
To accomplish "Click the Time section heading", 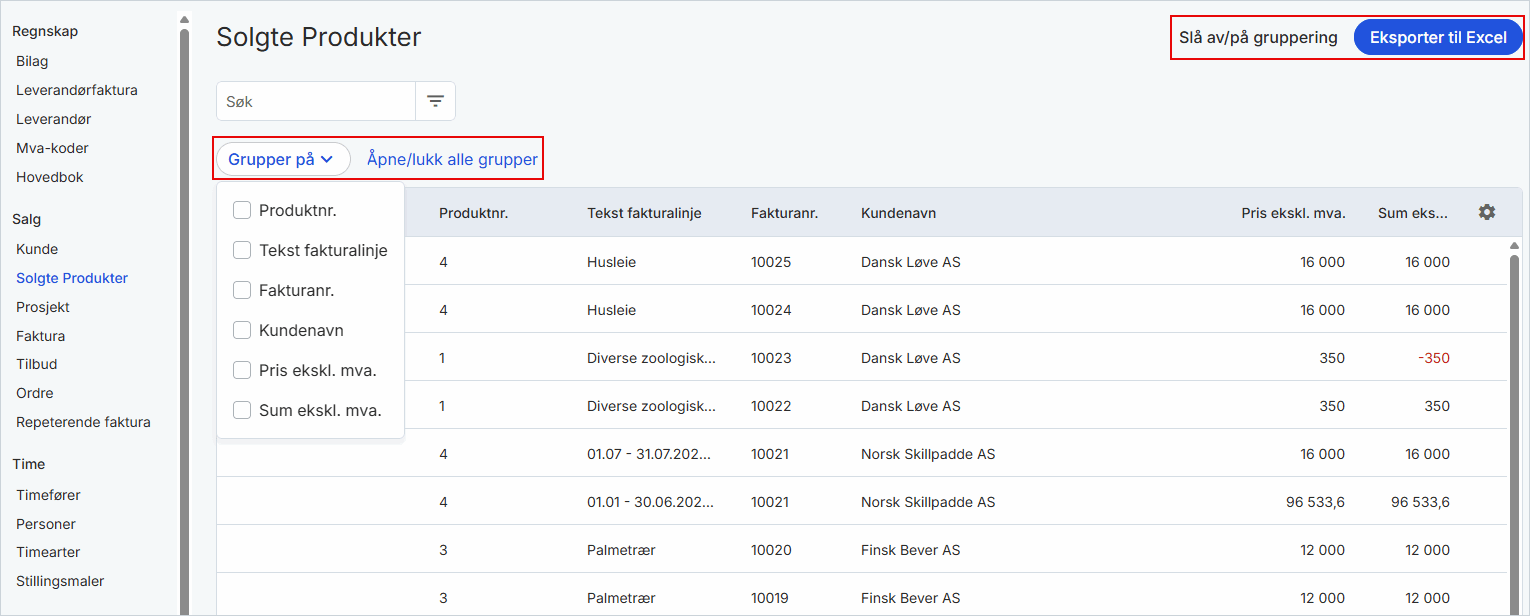I will [29, 464].
